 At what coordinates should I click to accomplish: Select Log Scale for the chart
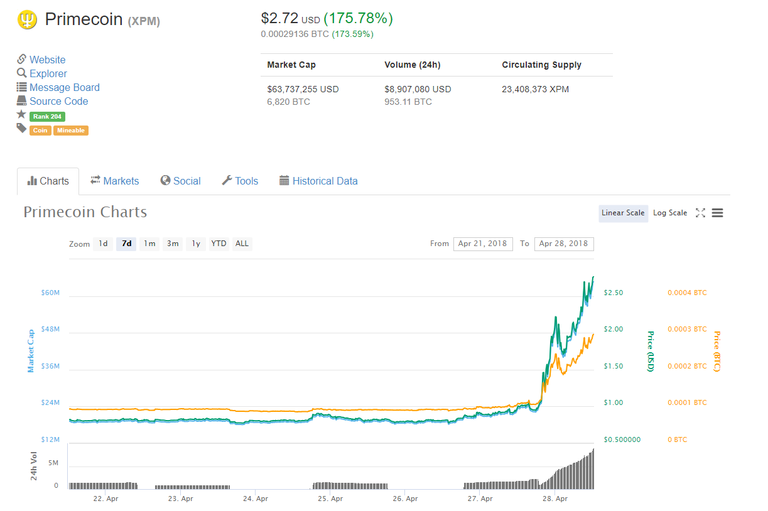tap(670, 213)
